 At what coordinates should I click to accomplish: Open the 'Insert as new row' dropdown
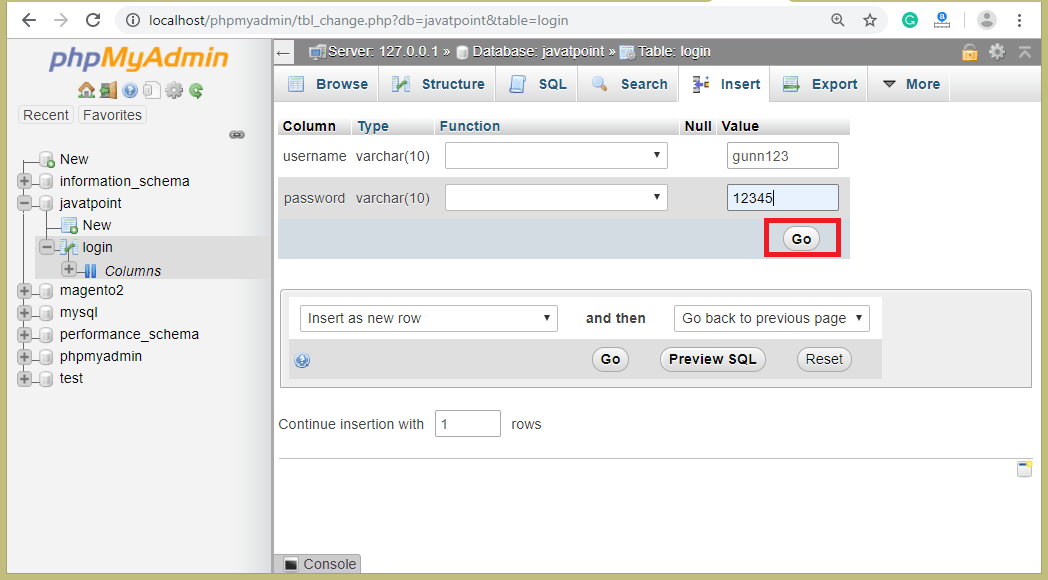428,318
